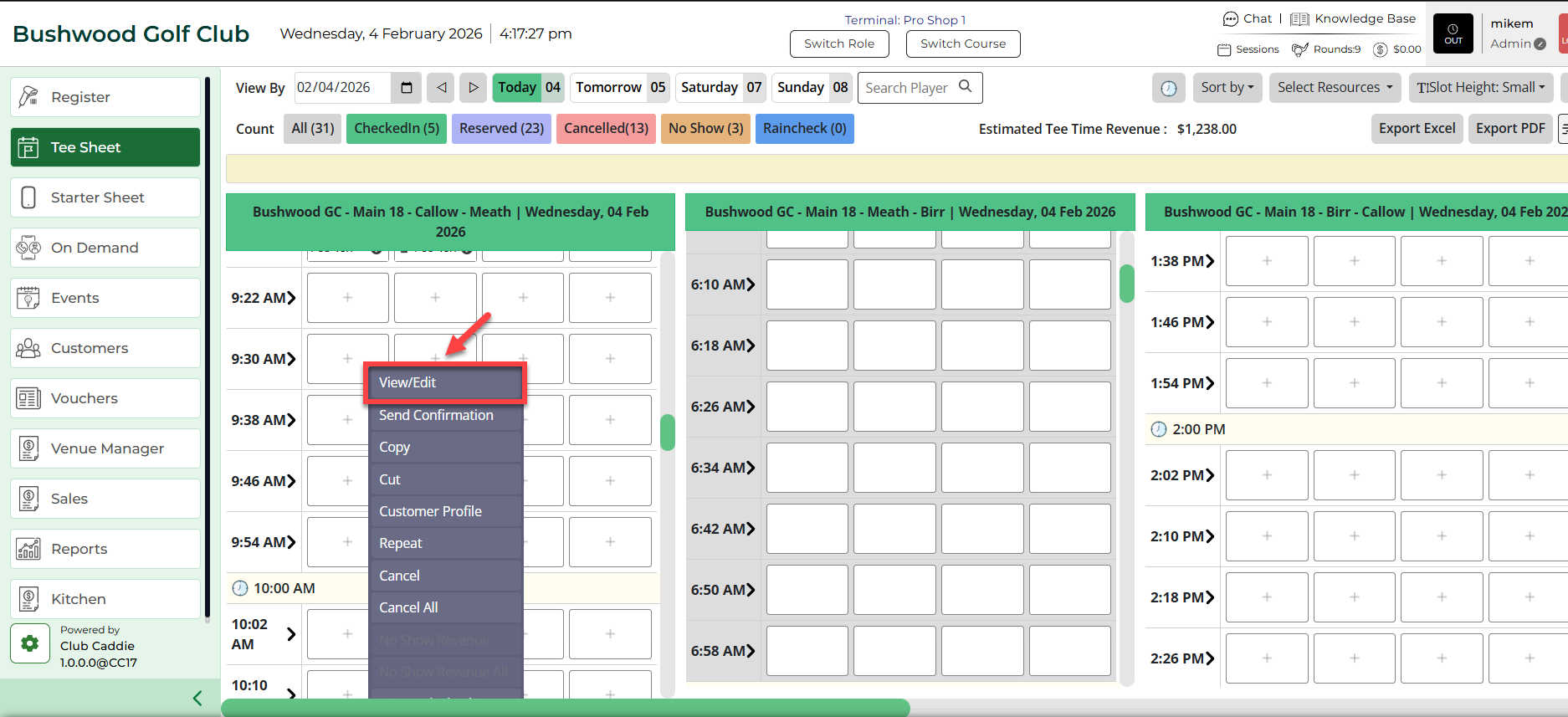Viewport: 1568px width, 717px height.
Task: Click the horizontal green scrollbar
Action: (x=565, y=708)
